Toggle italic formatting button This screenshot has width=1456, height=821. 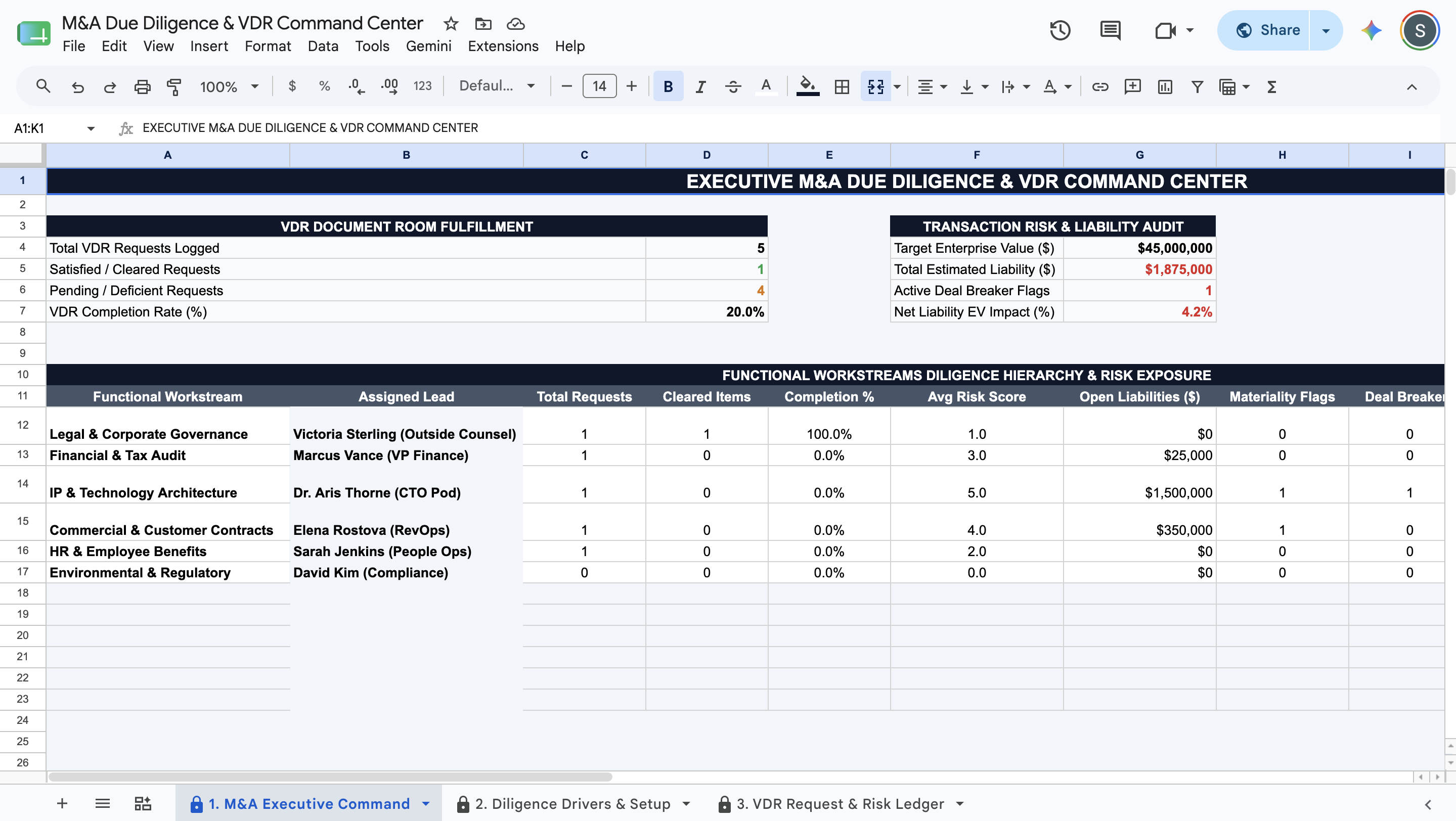coord(700,86)
